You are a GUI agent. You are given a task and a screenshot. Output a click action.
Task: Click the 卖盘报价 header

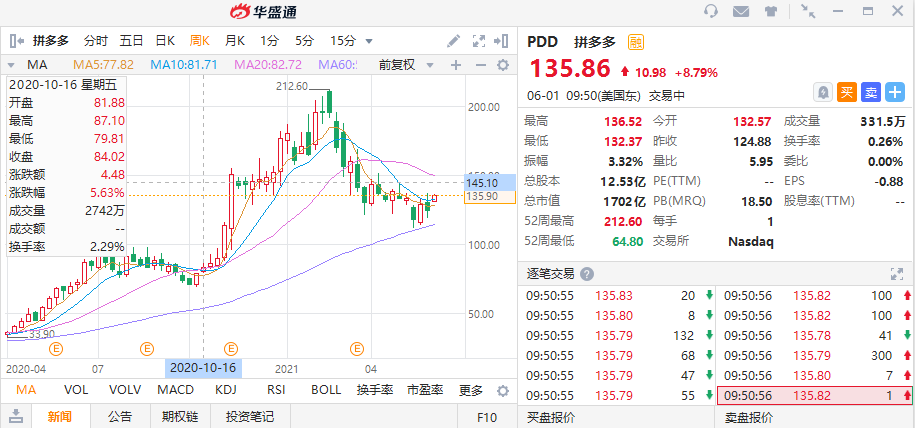click(x=749, y=417)
